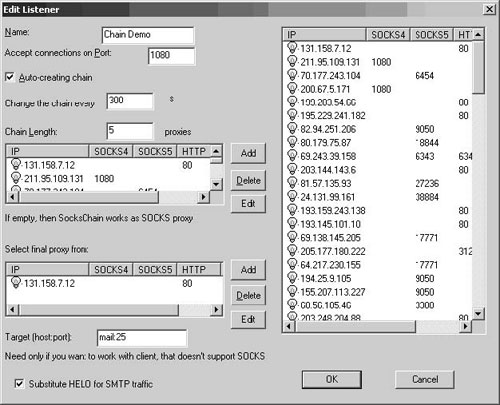Click the up arrow of the right proxy list's vertical scrollbar
Screen dimensions: 500x405
pyautogui.click(x=478, y=35)
